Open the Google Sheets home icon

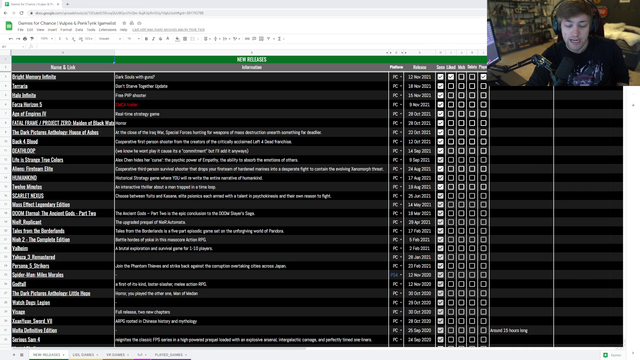(9, 26)
